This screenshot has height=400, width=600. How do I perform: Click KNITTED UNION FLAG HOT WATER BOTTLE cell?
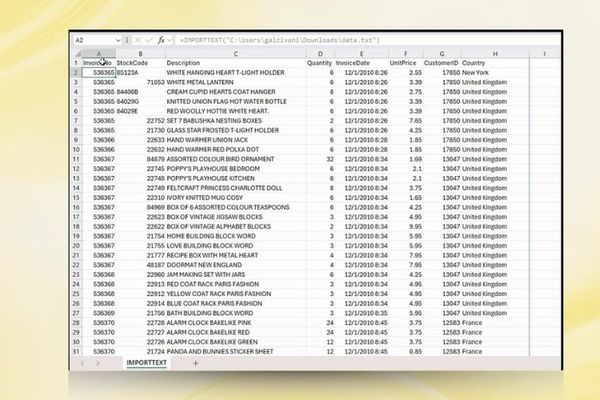pyautogui.click(x=236, y=101)
